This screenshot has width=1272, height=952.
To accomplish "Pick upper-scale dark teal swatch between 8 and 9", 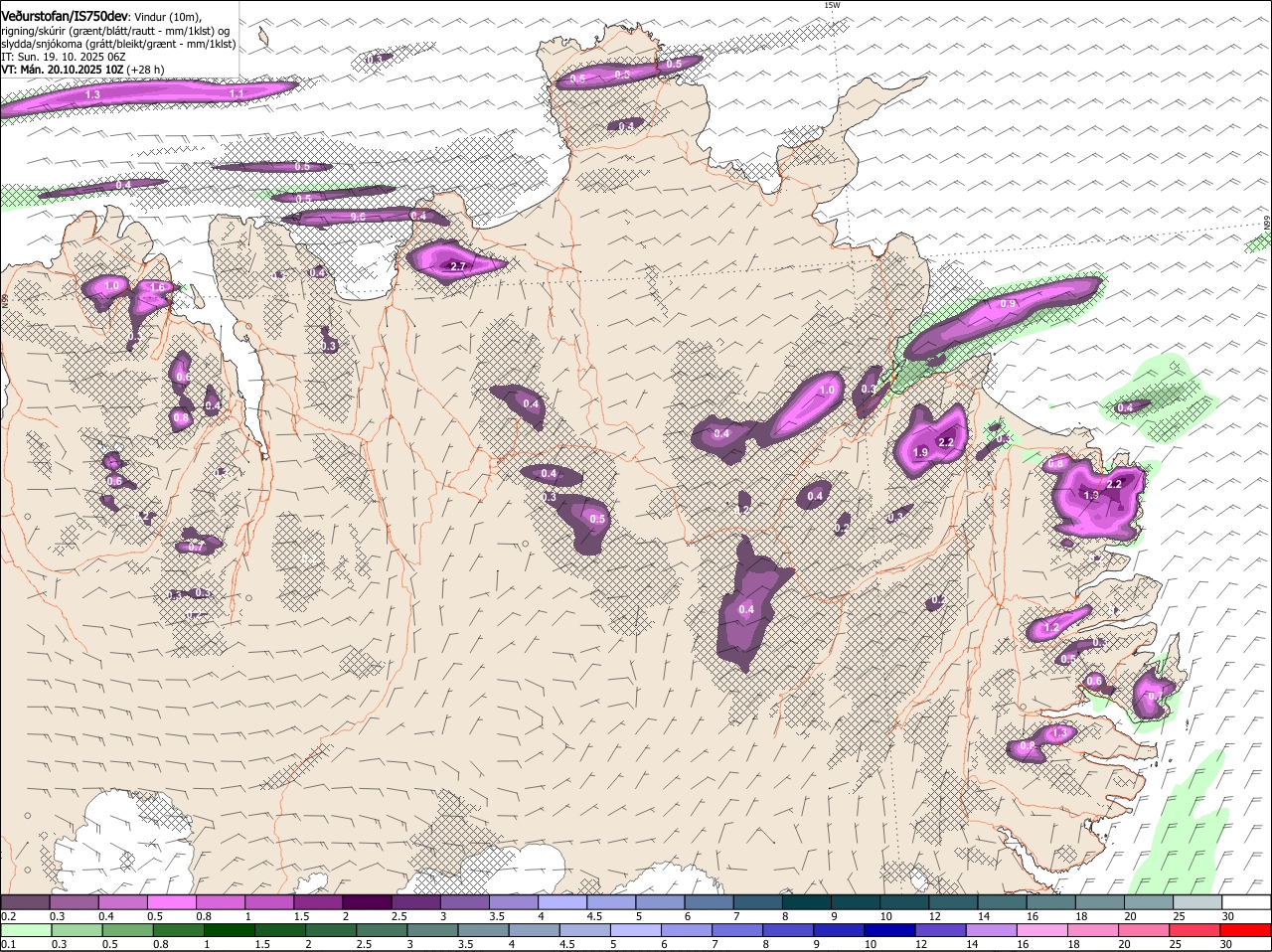I will [x=807, y=902].
